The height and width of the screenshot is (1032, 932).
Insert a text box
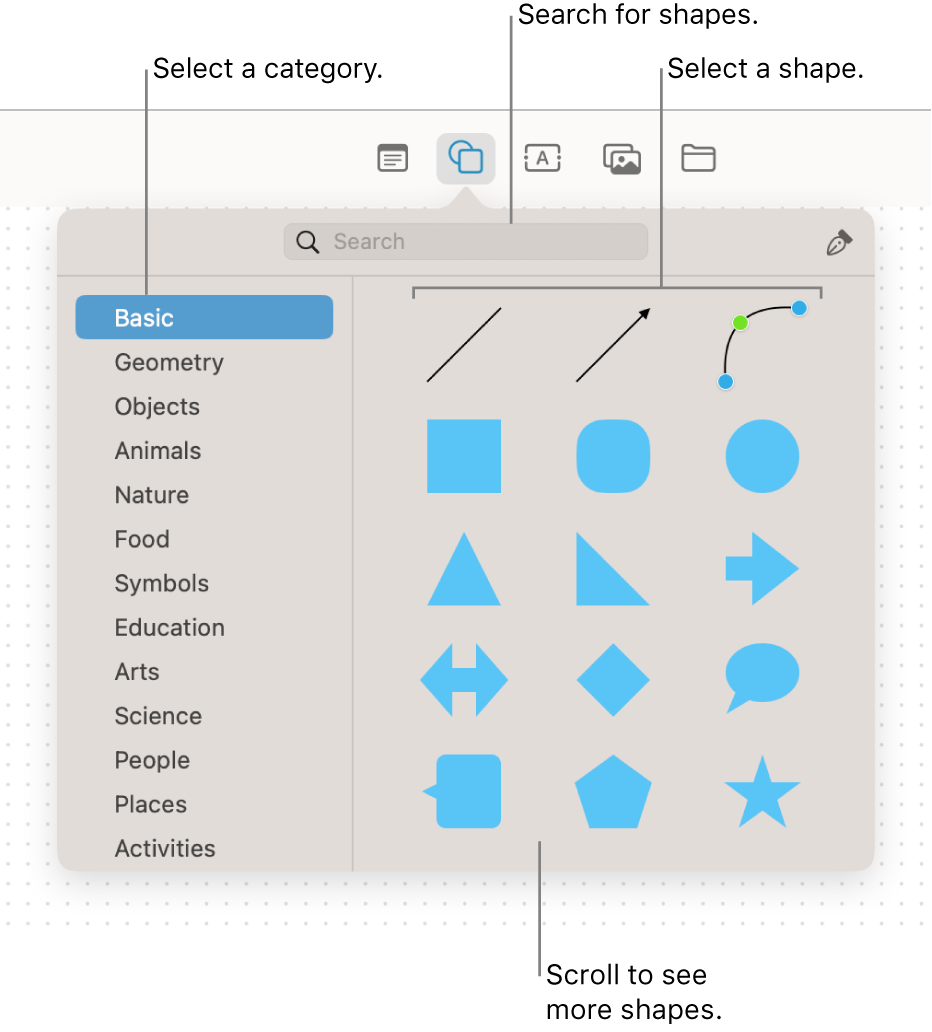click(x=543, y=158)
